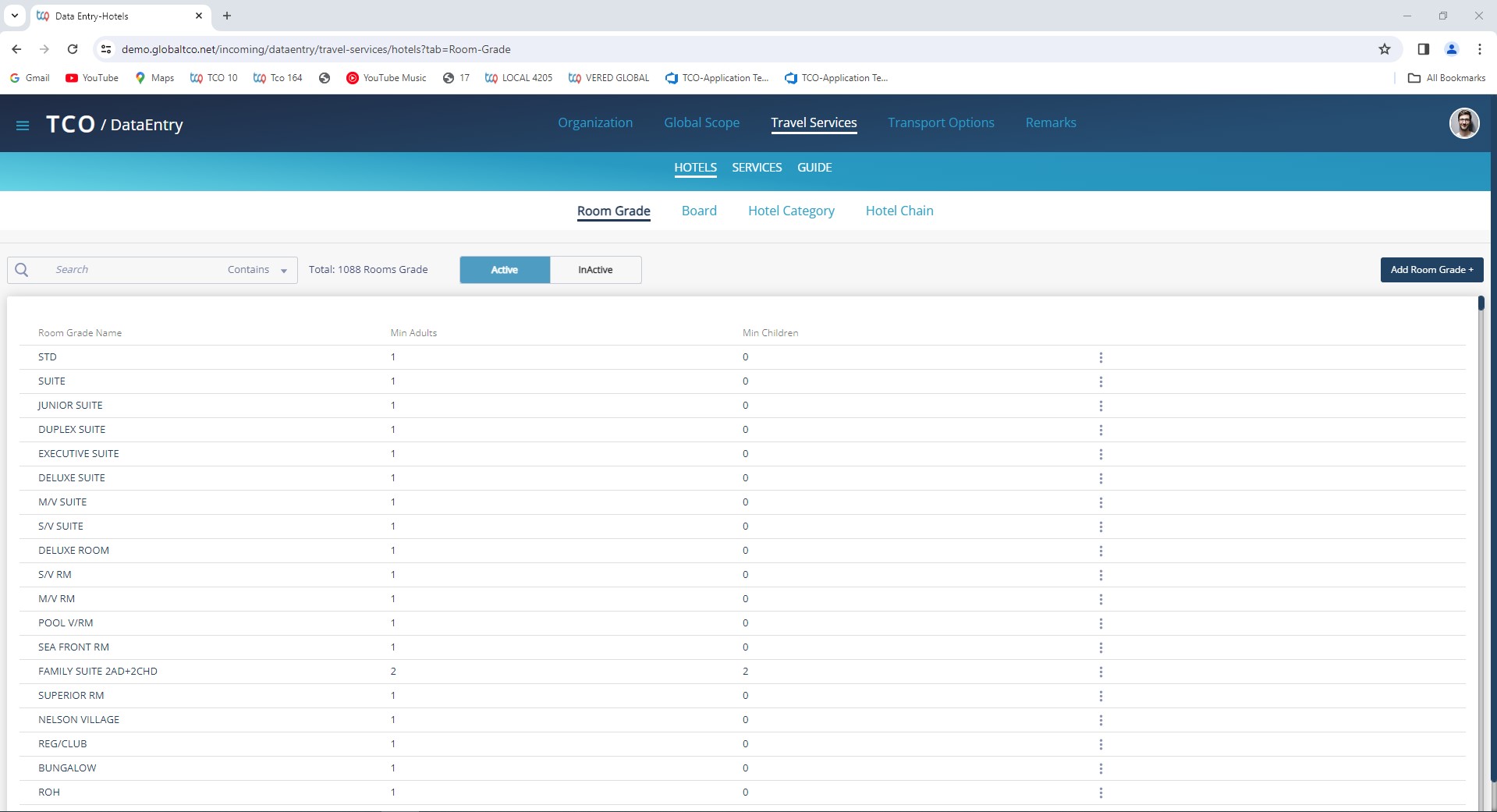Switch to the Board tab
Viewport: 1497px width, 812px height.
pos(699,211)
